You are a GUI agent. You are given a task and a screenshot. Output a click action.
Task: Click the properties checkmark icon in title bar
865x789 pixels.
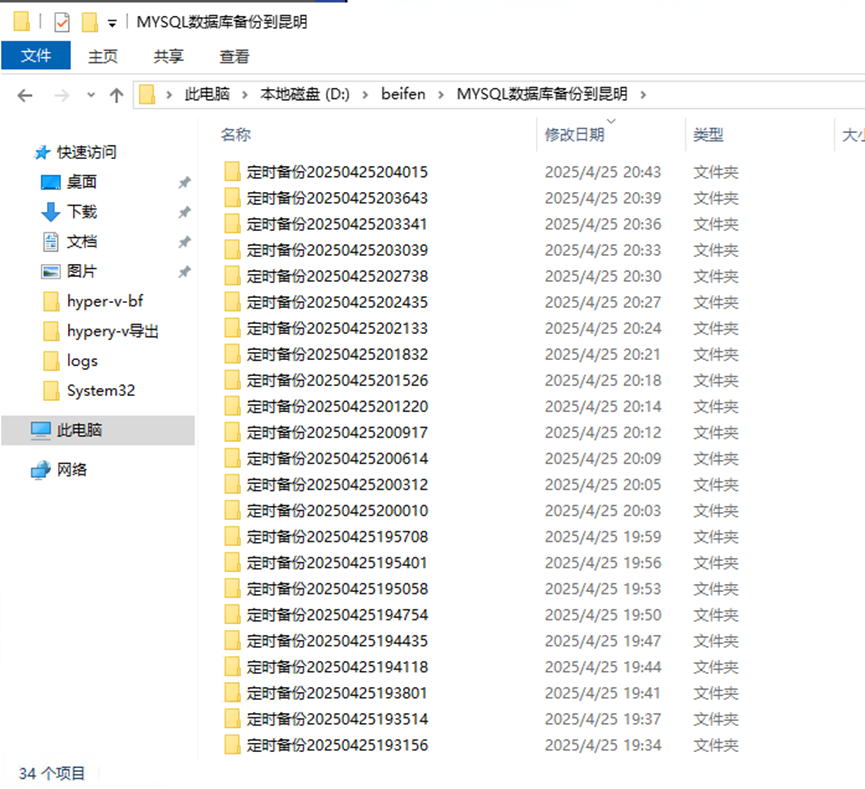tap(62, 23)
